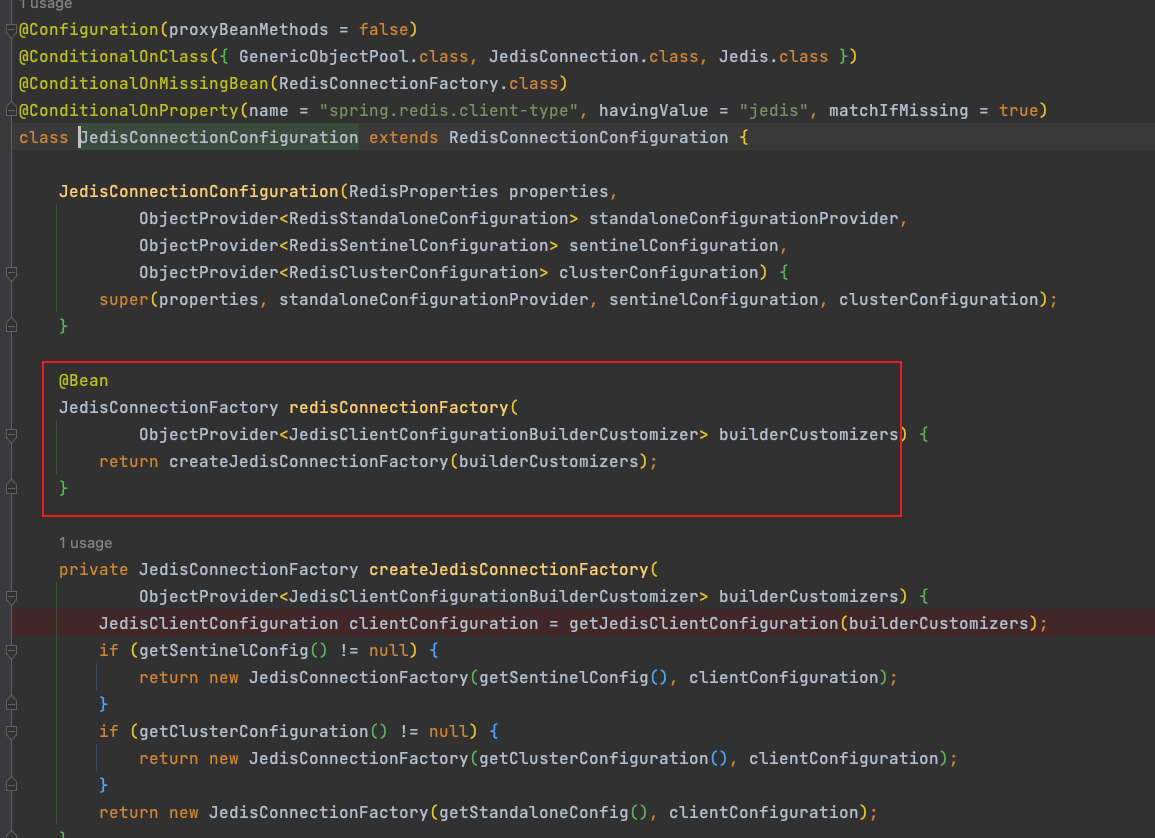Click getSentinelConfig inside return new statement
The image size is (1155, 838).
tap(564, 677)
